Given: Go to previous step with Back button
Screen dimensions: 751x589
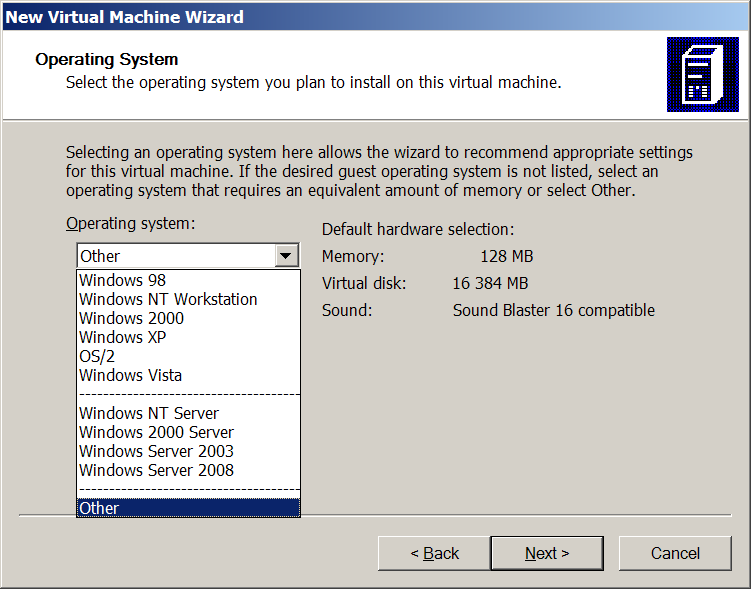Looking at the screenshot, I should tap(435, 553).
